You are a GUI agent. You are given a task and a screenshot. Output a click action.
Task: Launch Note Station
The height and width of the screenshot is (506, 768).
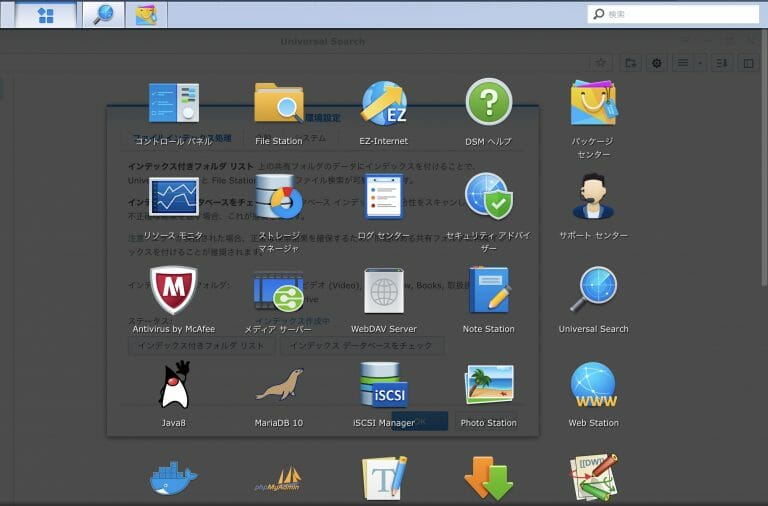[x=489, y=290]
